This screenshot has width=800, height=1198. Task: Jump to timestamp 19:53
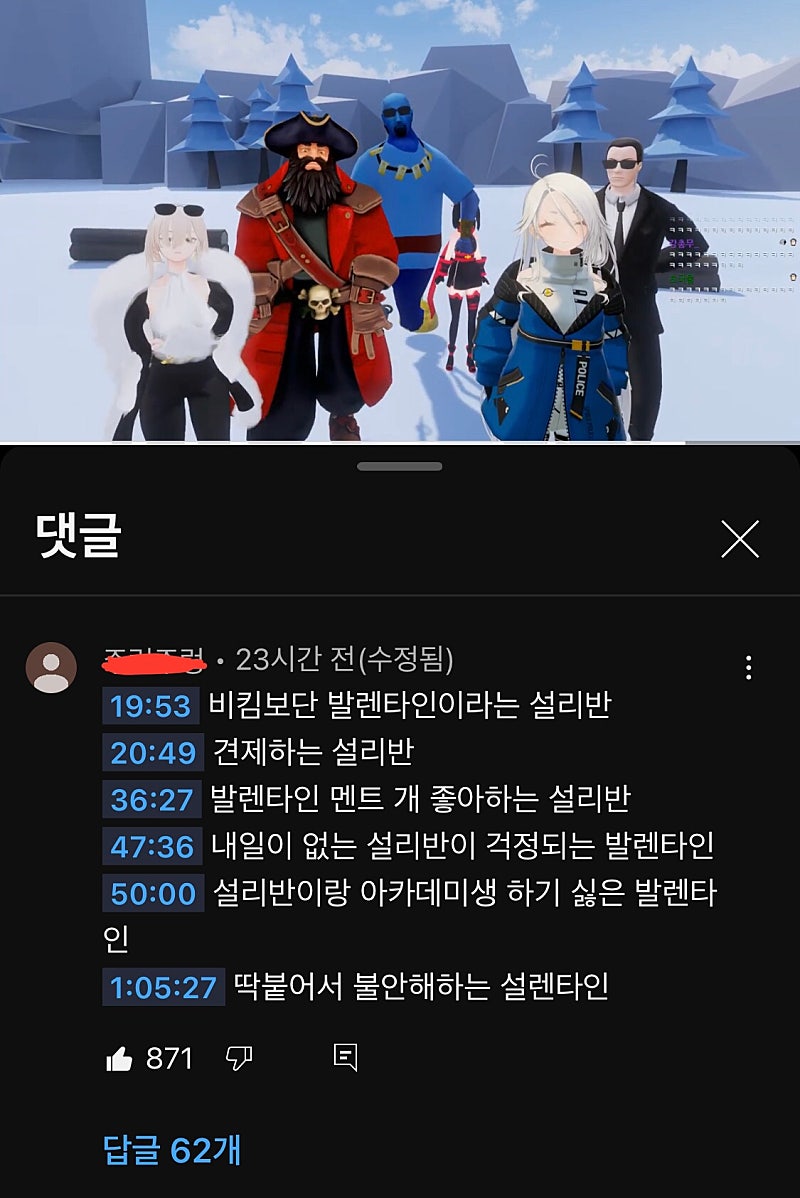[151, 706]
